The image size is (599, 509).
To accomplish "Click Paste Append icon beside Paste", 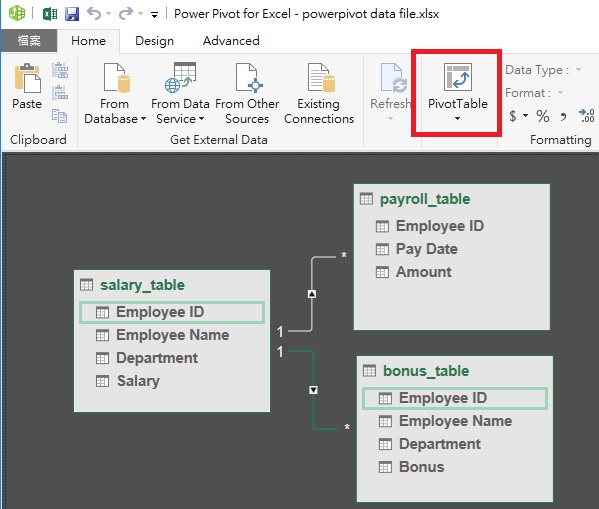I will pos(60,70).
